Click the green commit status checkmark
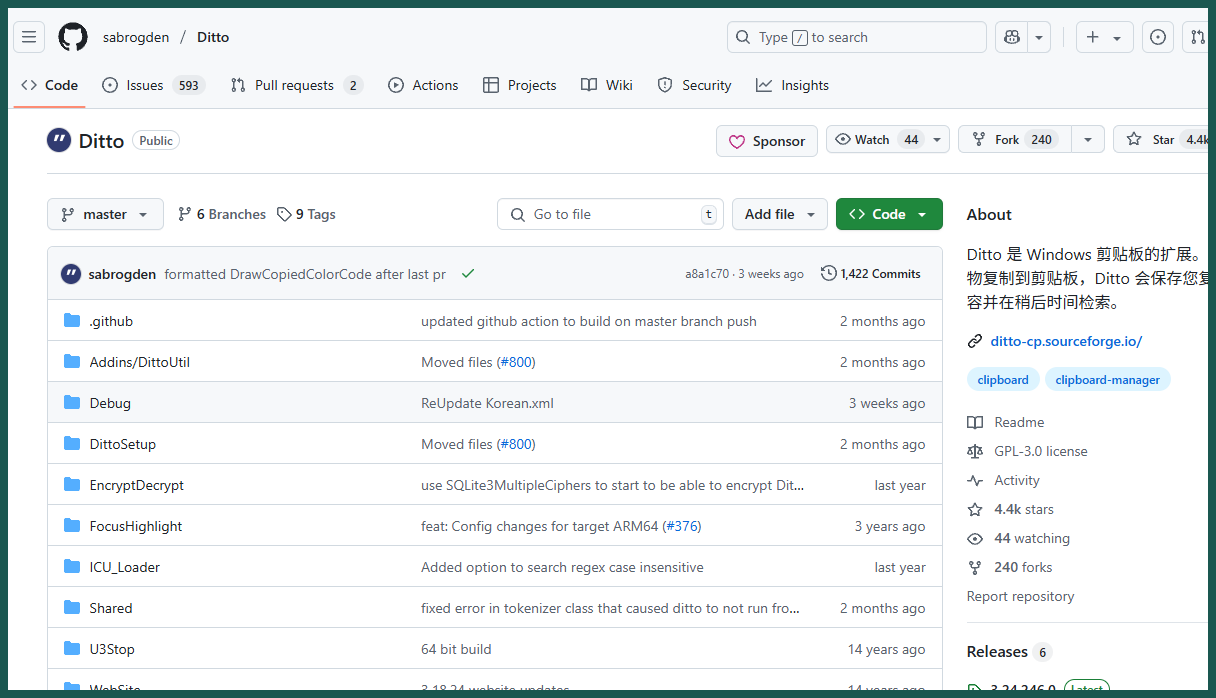 pyautogui.click(x=468, y=274)
